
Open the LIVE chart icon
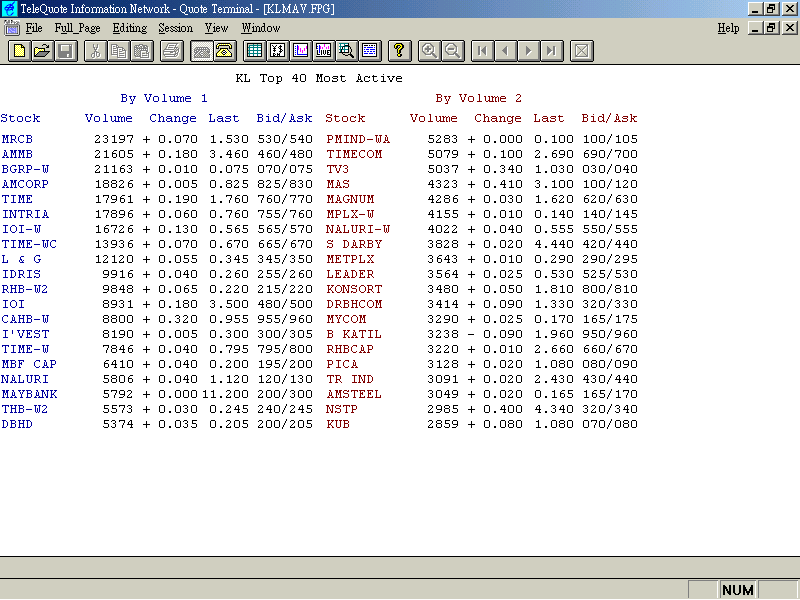(323, 51)
